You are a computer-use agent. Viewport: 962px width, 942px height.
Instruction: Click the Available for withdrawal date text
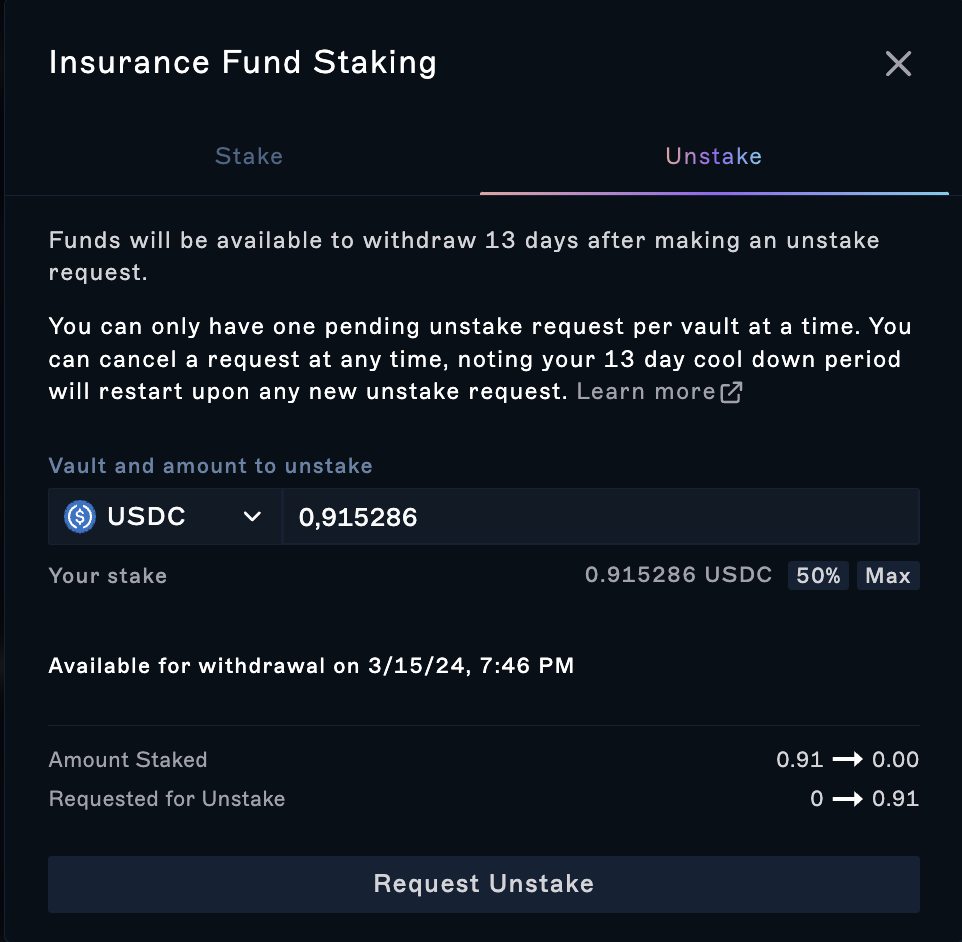click(311, 666)
